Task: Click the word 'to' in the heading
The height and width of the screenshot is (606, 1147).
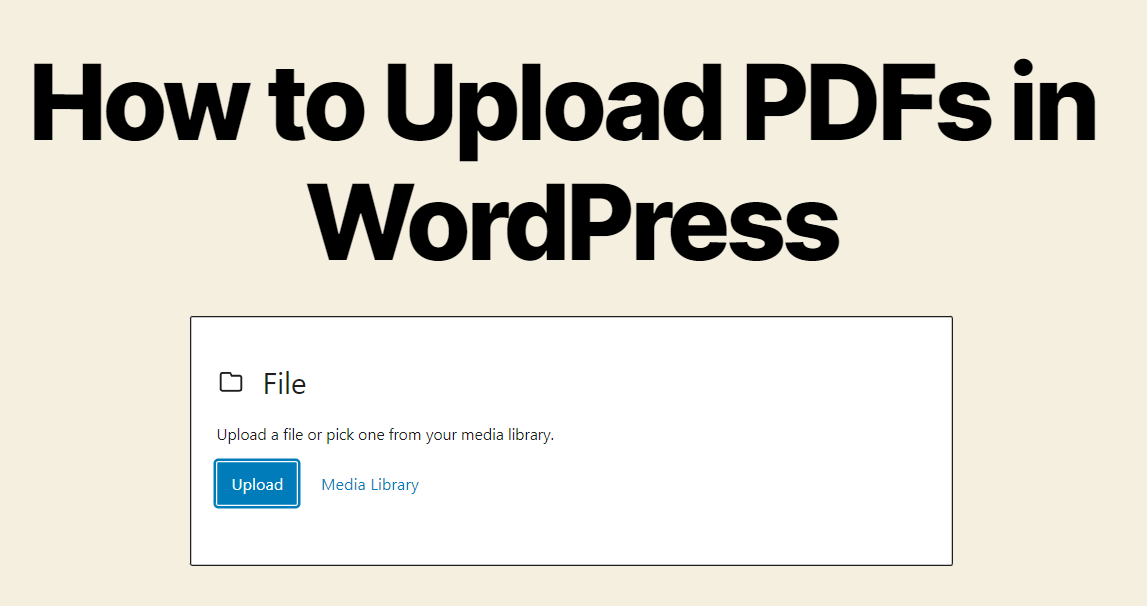Action: 316,106
